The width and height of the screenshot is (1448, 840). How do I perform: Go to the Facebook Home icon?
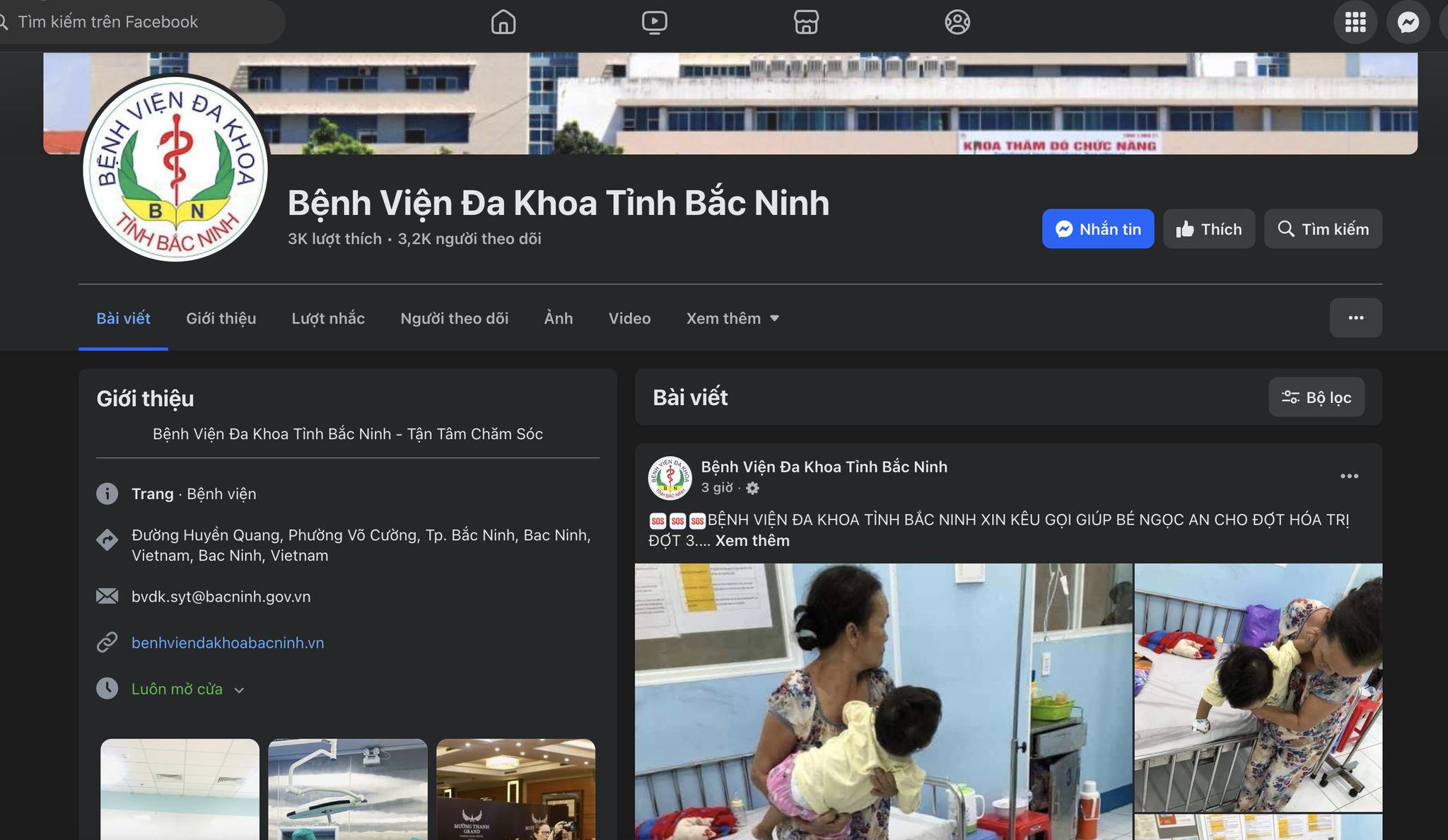pyautogui.click(x=503, y=22)
